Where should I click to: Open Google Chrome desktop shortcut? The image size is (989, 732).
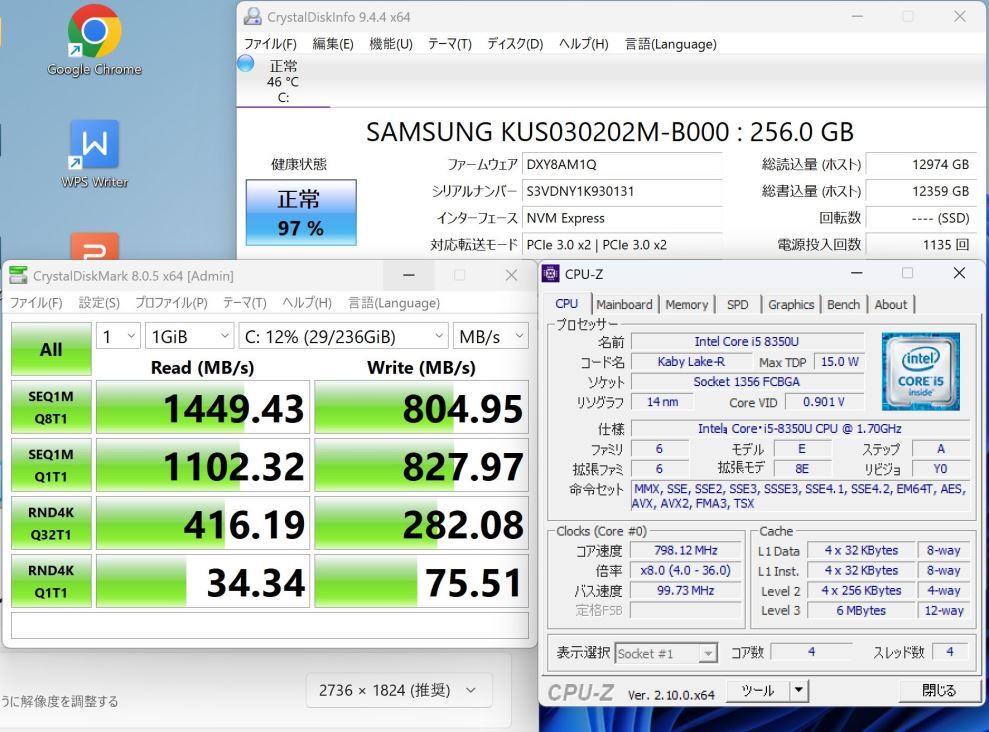coord(95,40)
